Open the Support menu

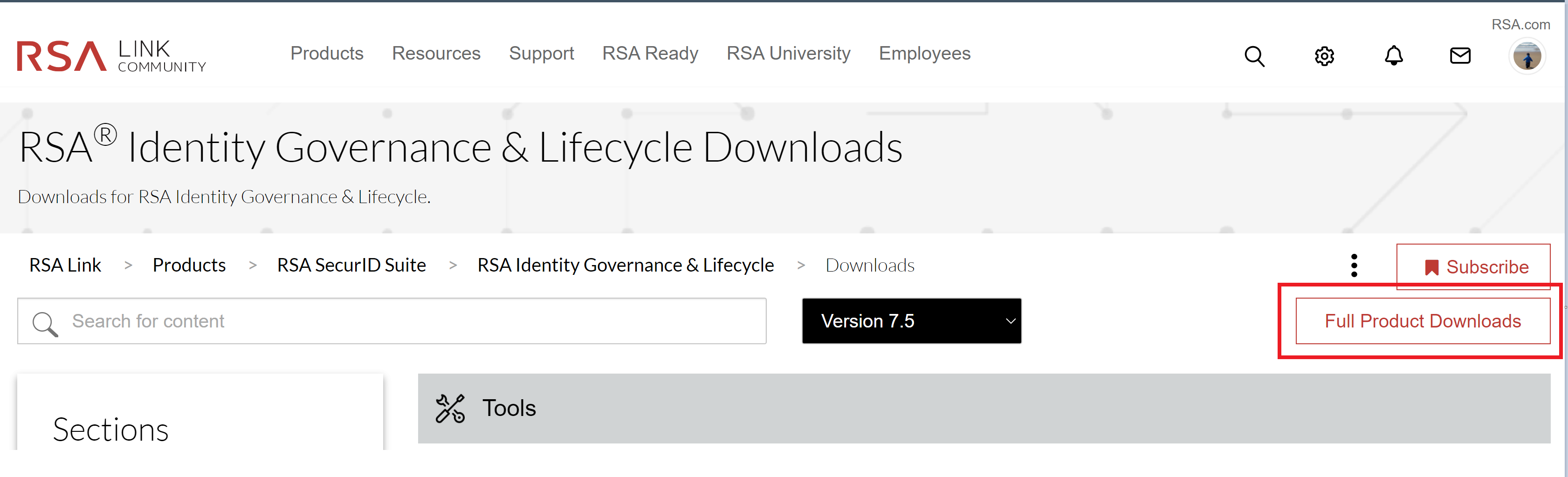click(x=541, y=54)
